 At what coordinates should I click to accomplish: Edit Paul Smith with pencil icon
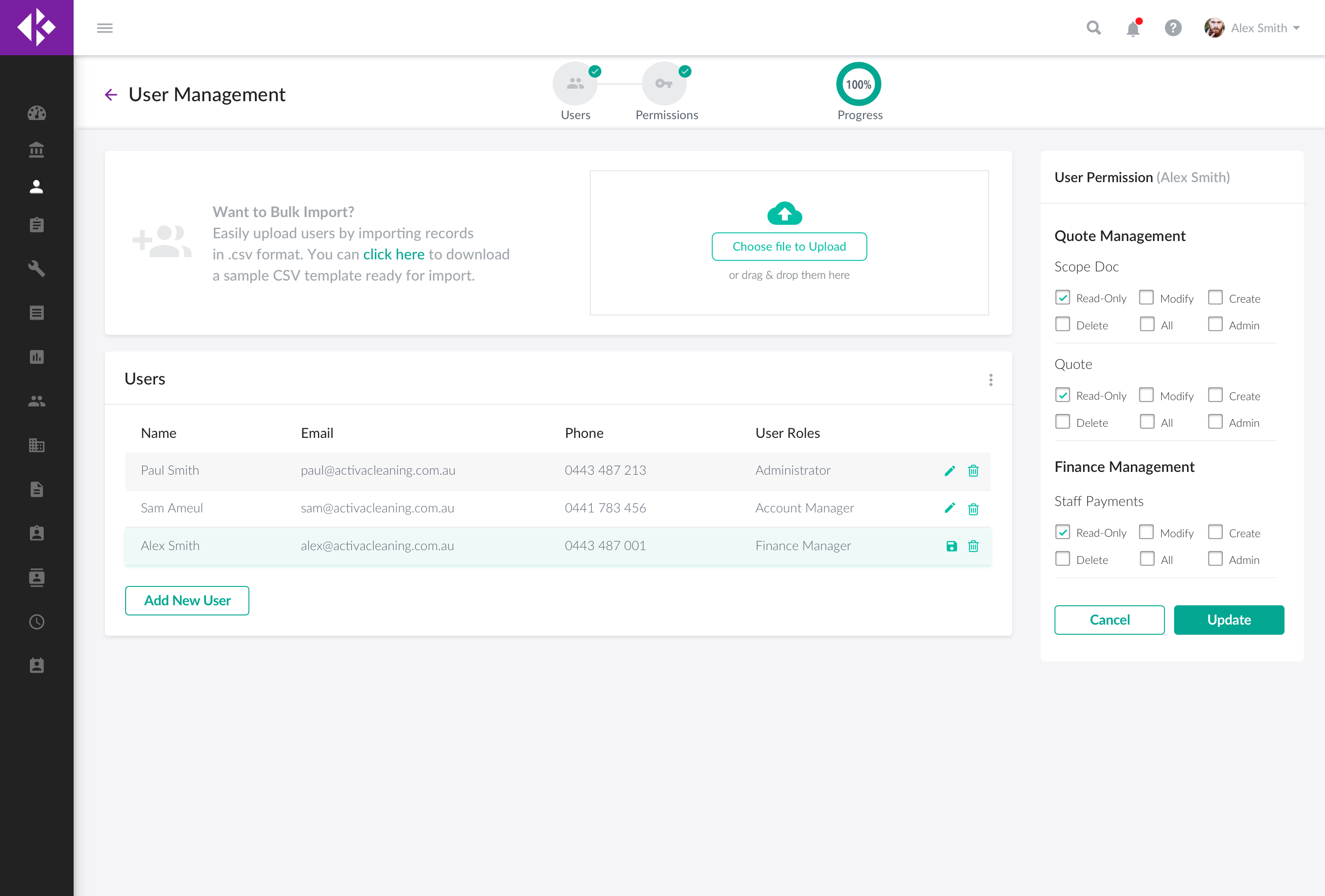(950, 470)
